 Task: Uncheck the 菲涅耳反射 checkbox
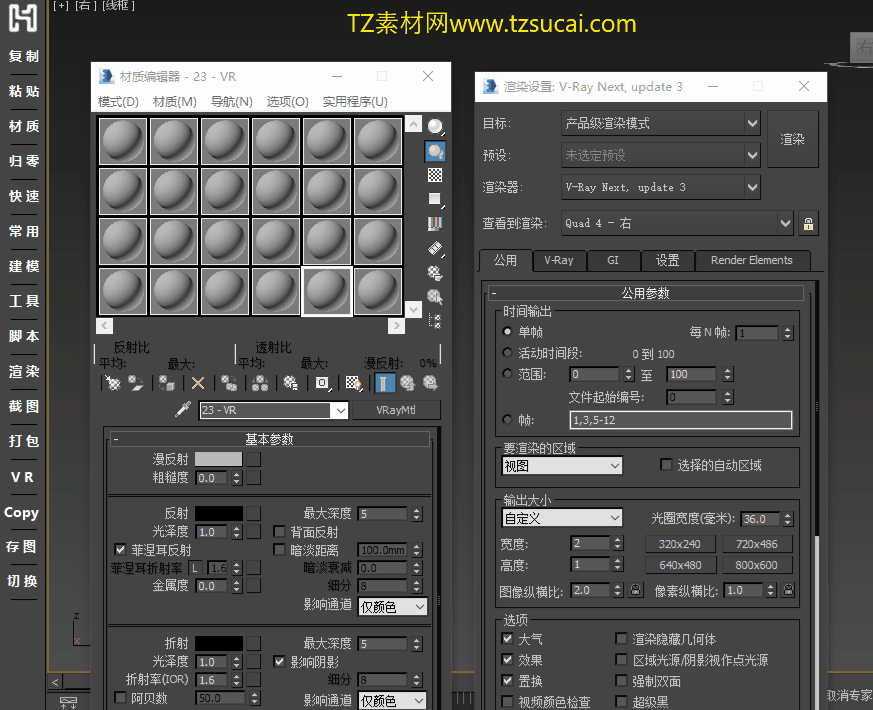pos(121,550)
